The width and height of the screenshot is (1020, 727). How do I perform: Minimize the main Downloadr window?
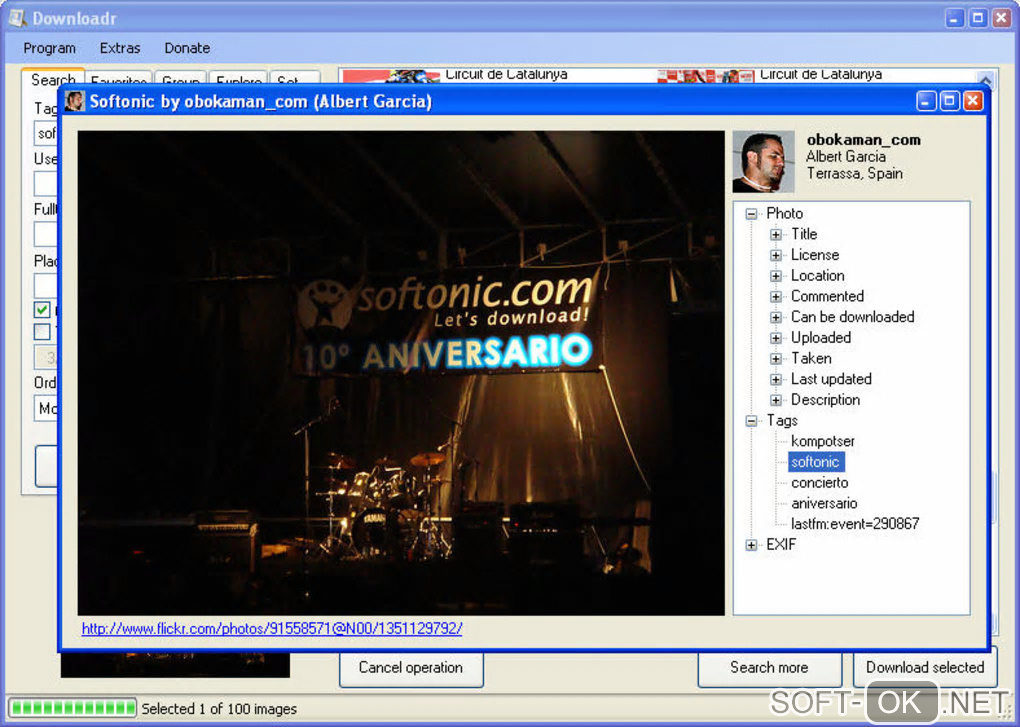point(954,18)
